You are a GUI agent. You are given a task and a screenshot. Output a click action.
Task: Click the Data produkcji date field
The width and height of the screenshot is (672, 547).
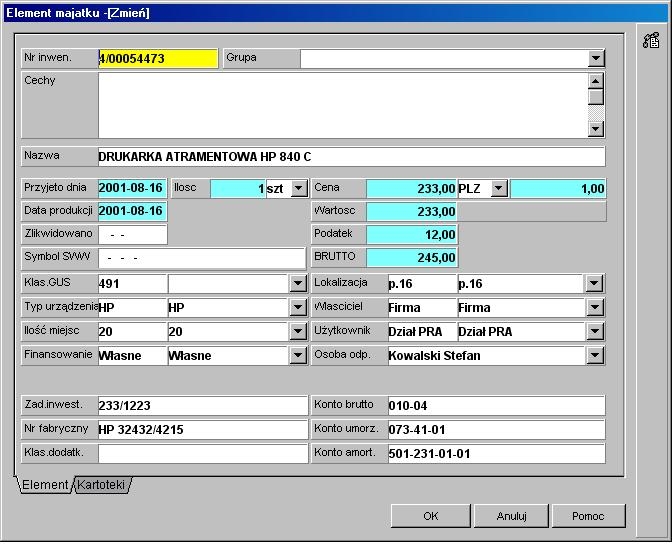132,211
